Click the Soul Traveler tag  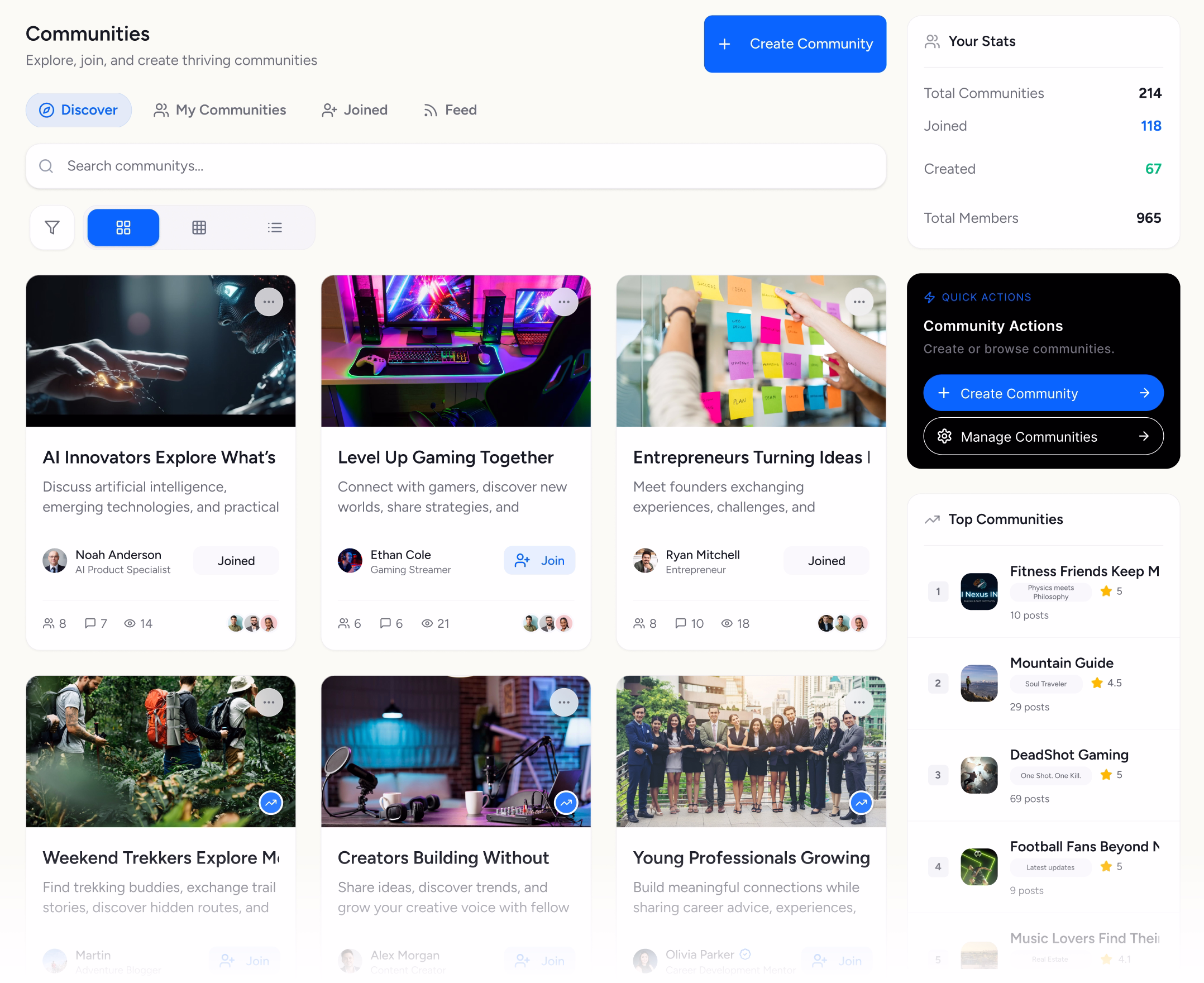point(1046,684)
